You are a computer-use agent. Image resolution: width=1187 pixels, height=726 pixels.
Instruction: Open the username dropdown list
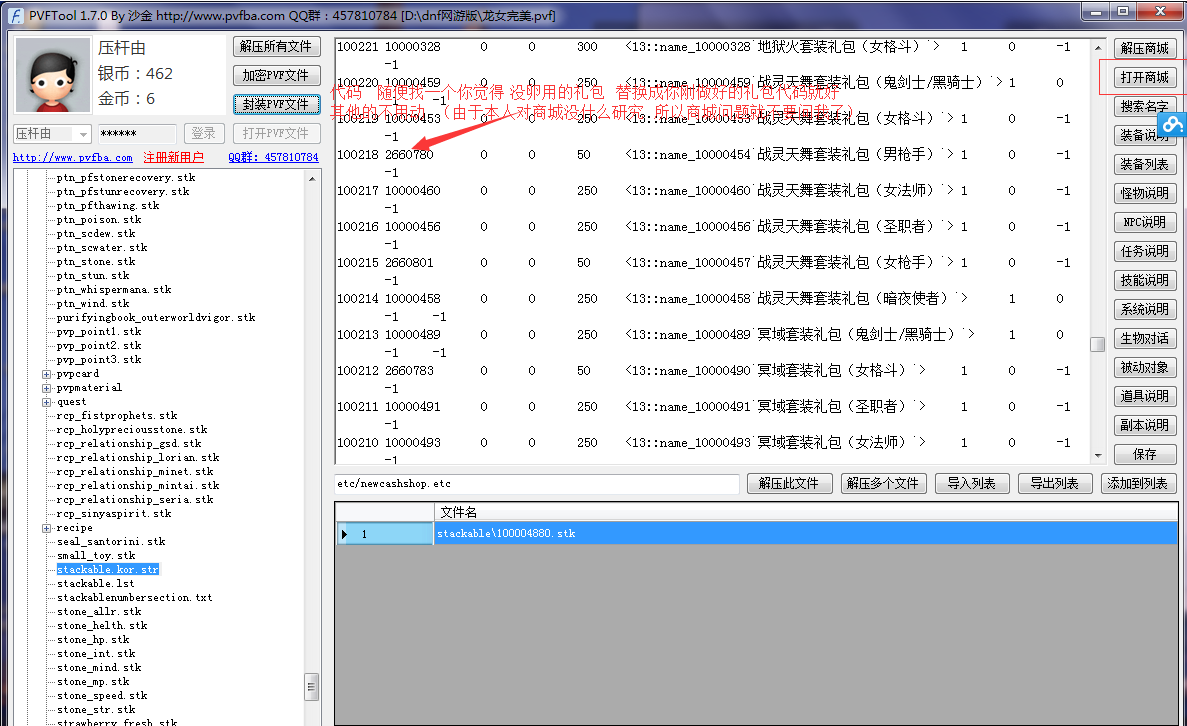pos(82,134)
